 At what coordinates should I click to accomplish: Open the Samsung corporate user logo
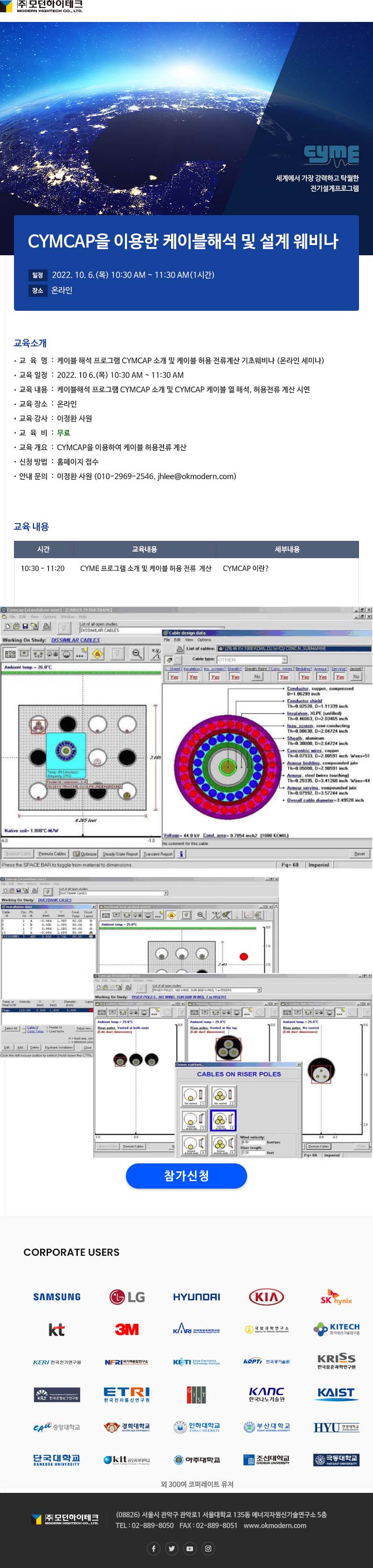click(56, 1297)
